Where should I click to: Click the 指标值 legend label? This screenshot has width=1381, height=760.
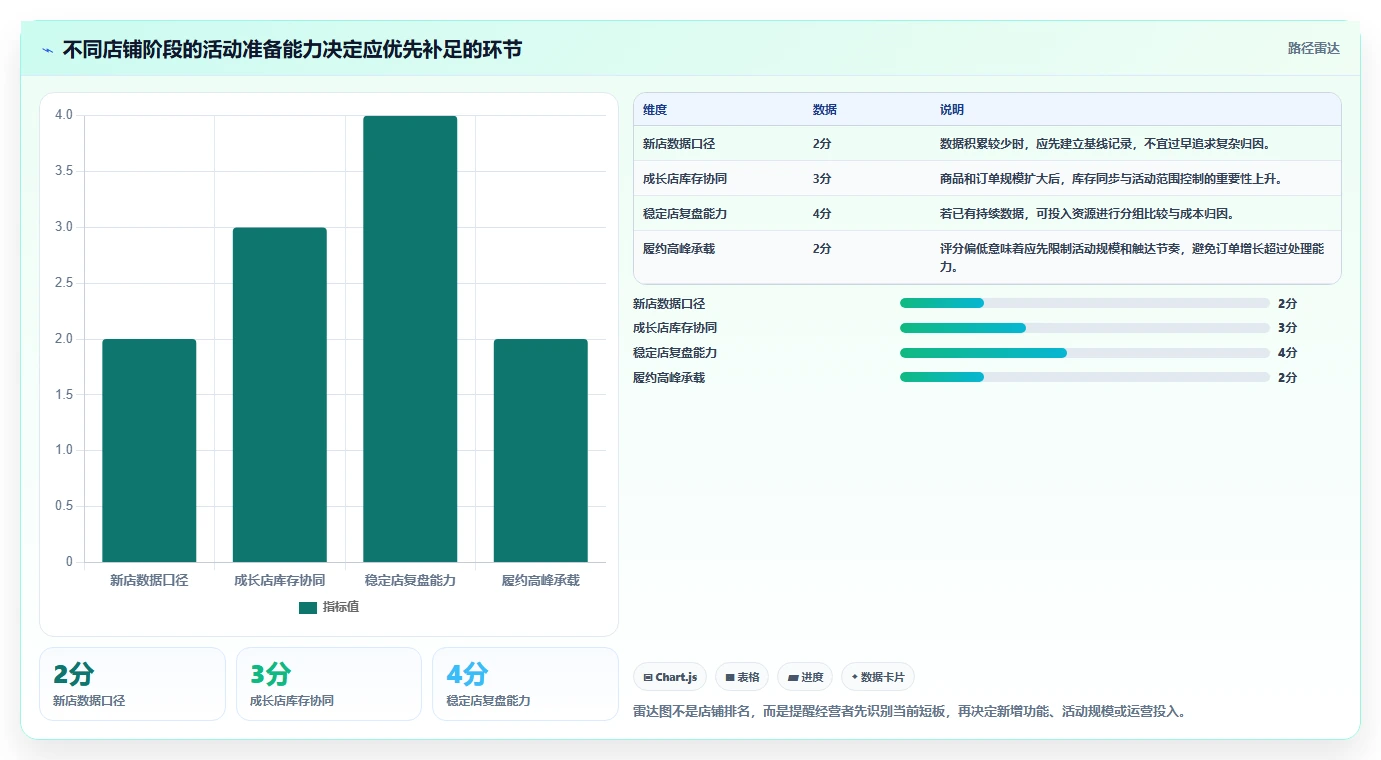(x=340, y=607)
